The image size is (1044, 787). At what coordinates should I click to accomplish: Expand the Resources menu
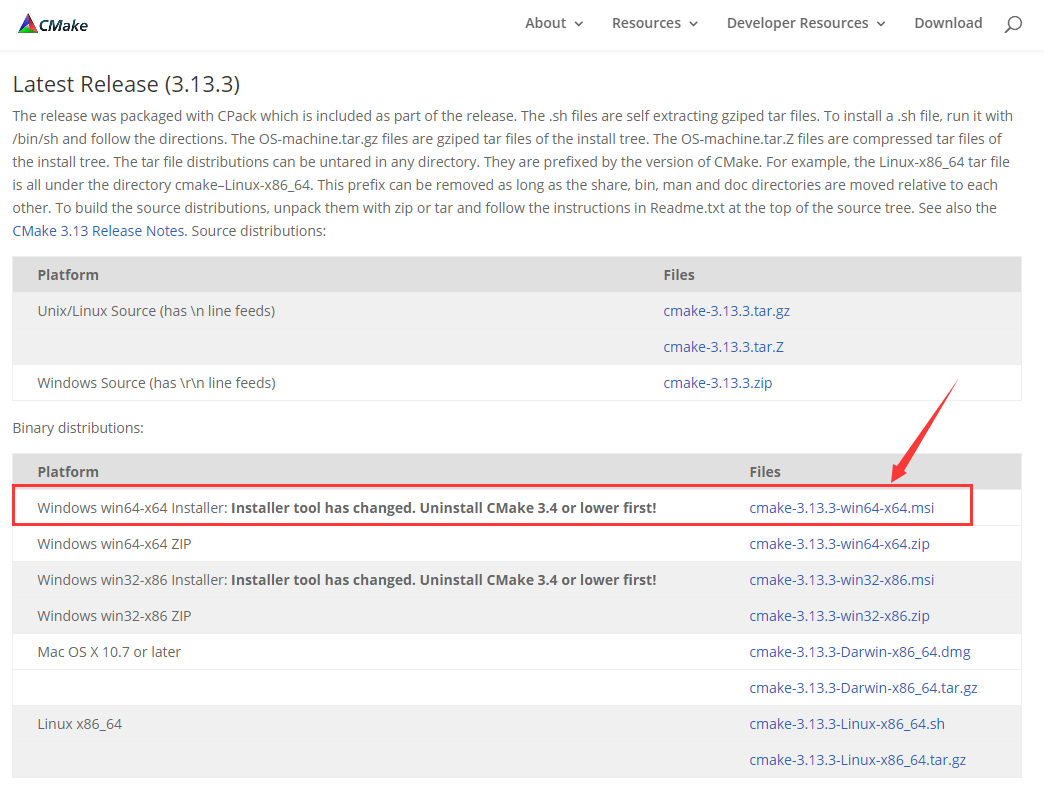click(654, 23)
